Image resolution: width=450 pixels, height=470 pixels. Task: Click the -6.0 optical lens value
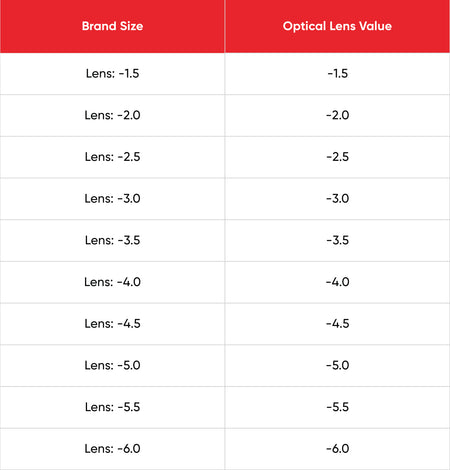(337, 448)
